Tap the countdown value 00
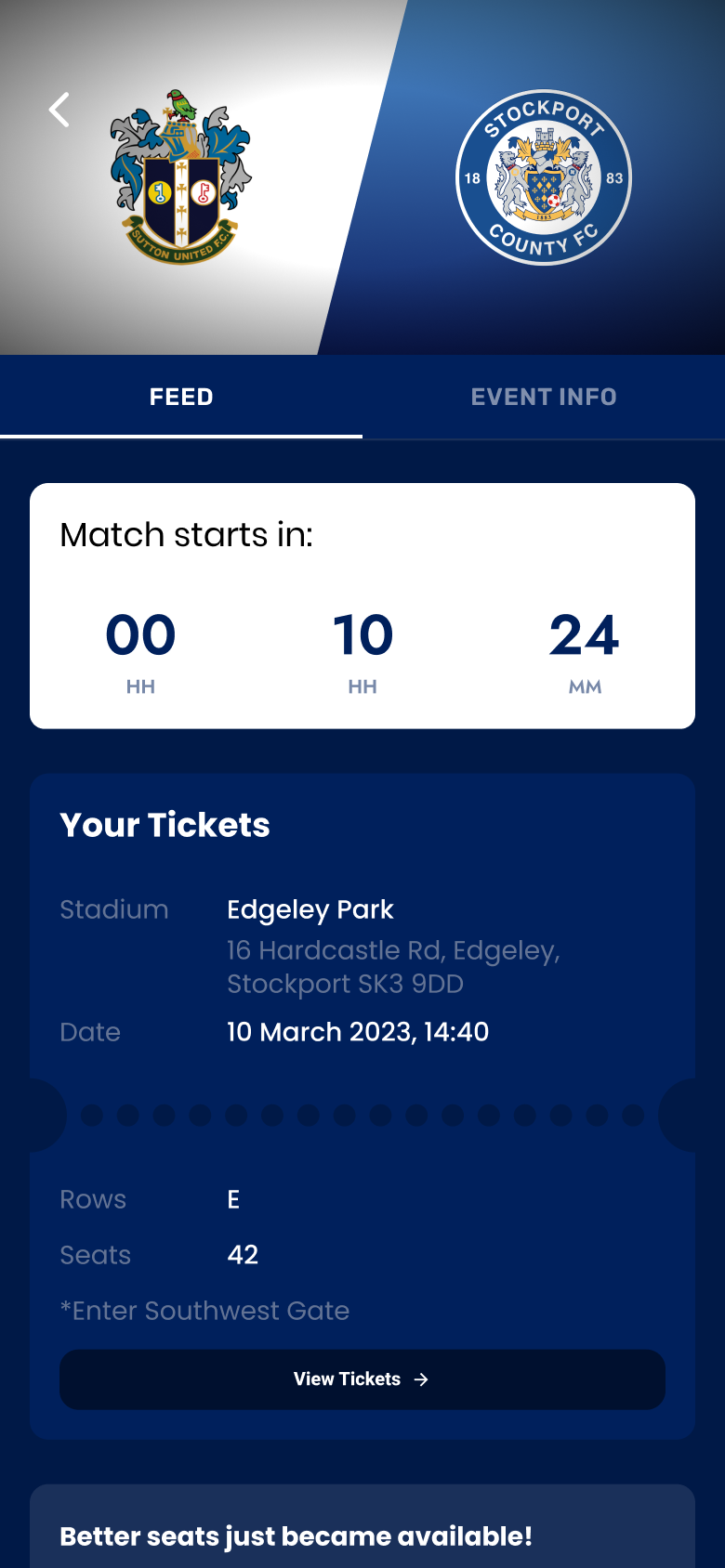This screenshot has height=1568, width=725. [140, 635]
